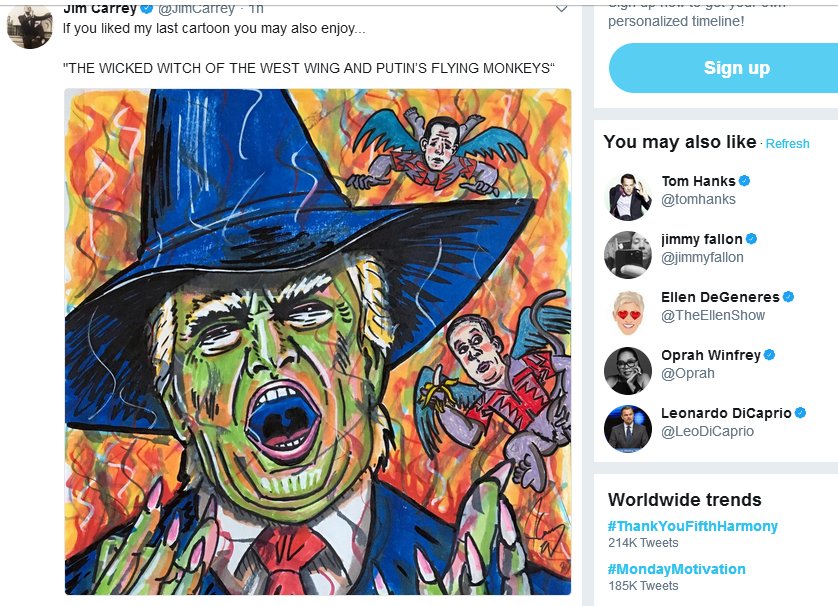Click the @TheEllenShow handle
Screen dimensions: 838x606
point(712,315)
